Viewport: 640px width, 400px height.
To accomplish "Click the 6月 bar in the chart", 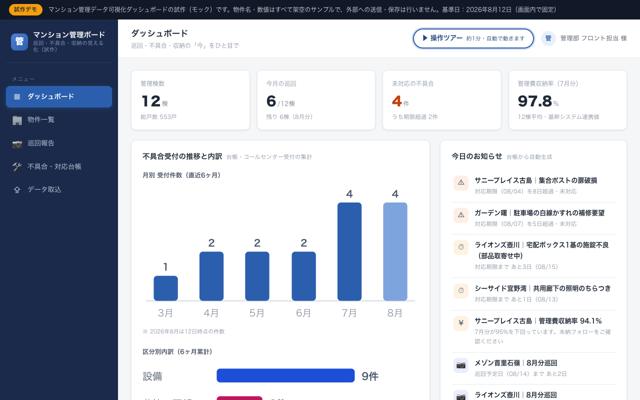I will coord(304,276).
